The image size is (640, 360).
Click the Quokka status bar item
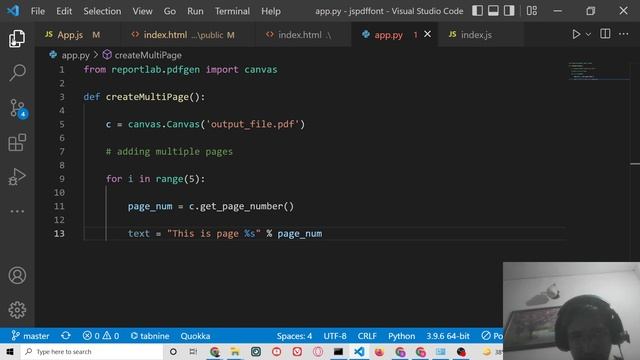(195, 336)
